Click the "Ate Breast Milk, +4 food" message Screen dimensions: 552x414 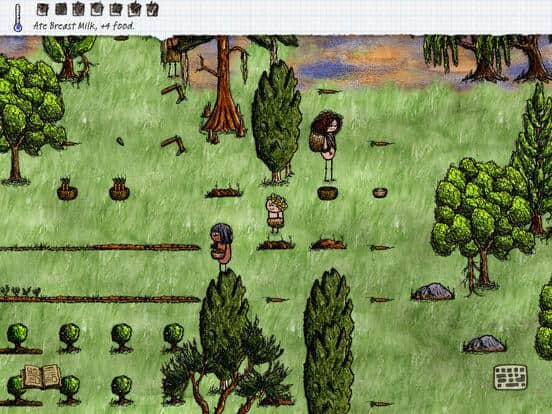tap(84, 26)
